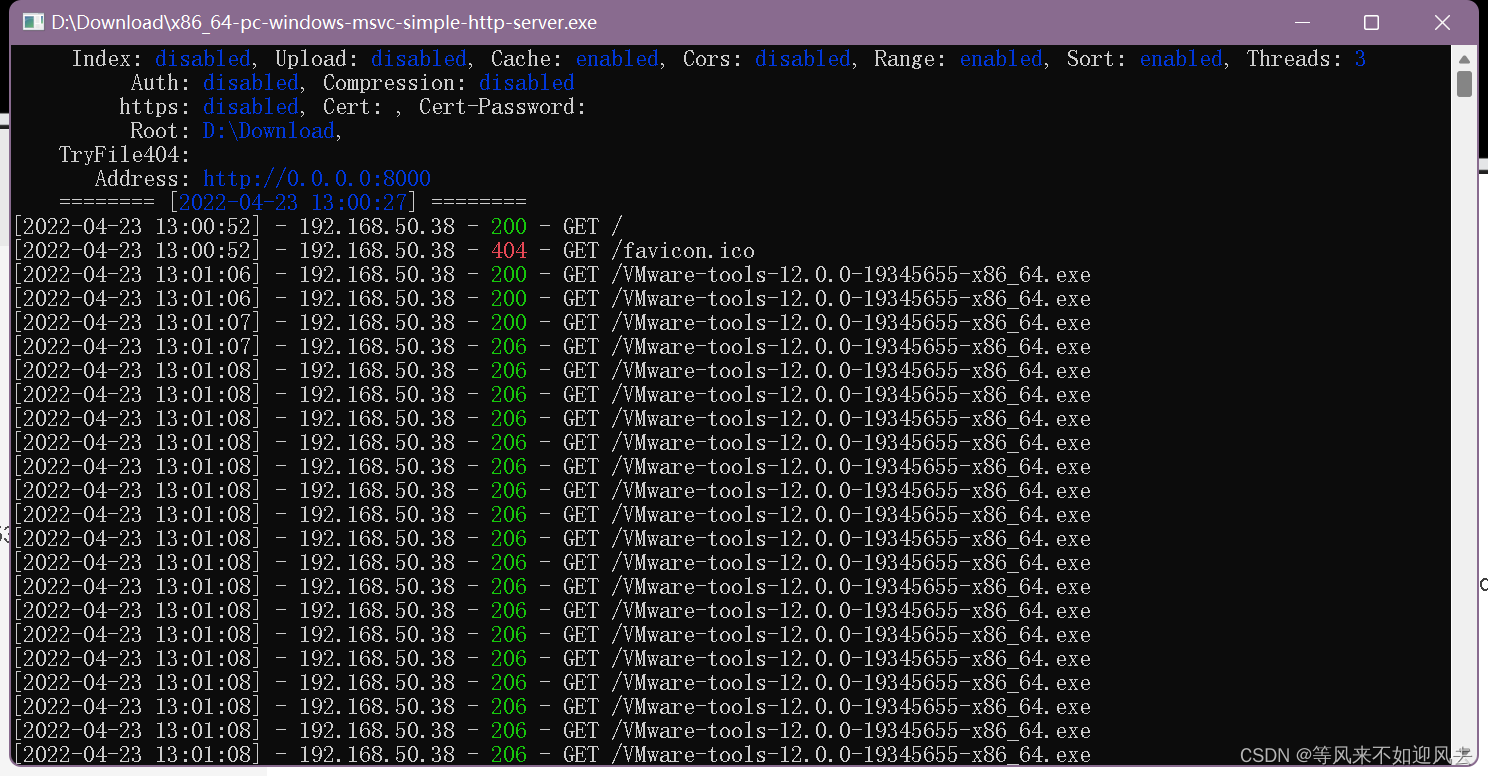
Task: Click the Sort enabled value
Action: tap(1181, 59)
